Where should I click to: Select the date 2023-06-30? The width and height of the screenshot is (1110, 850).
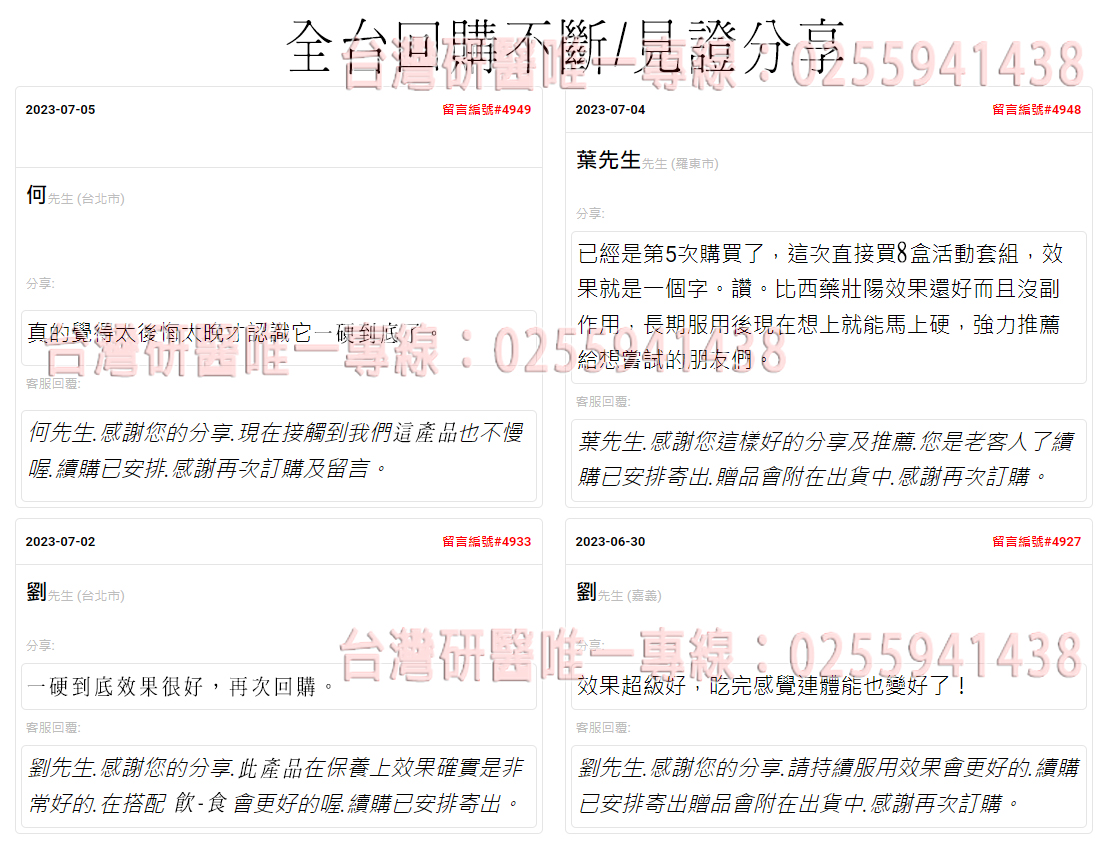pyautogui.click(x=610, y=542)
